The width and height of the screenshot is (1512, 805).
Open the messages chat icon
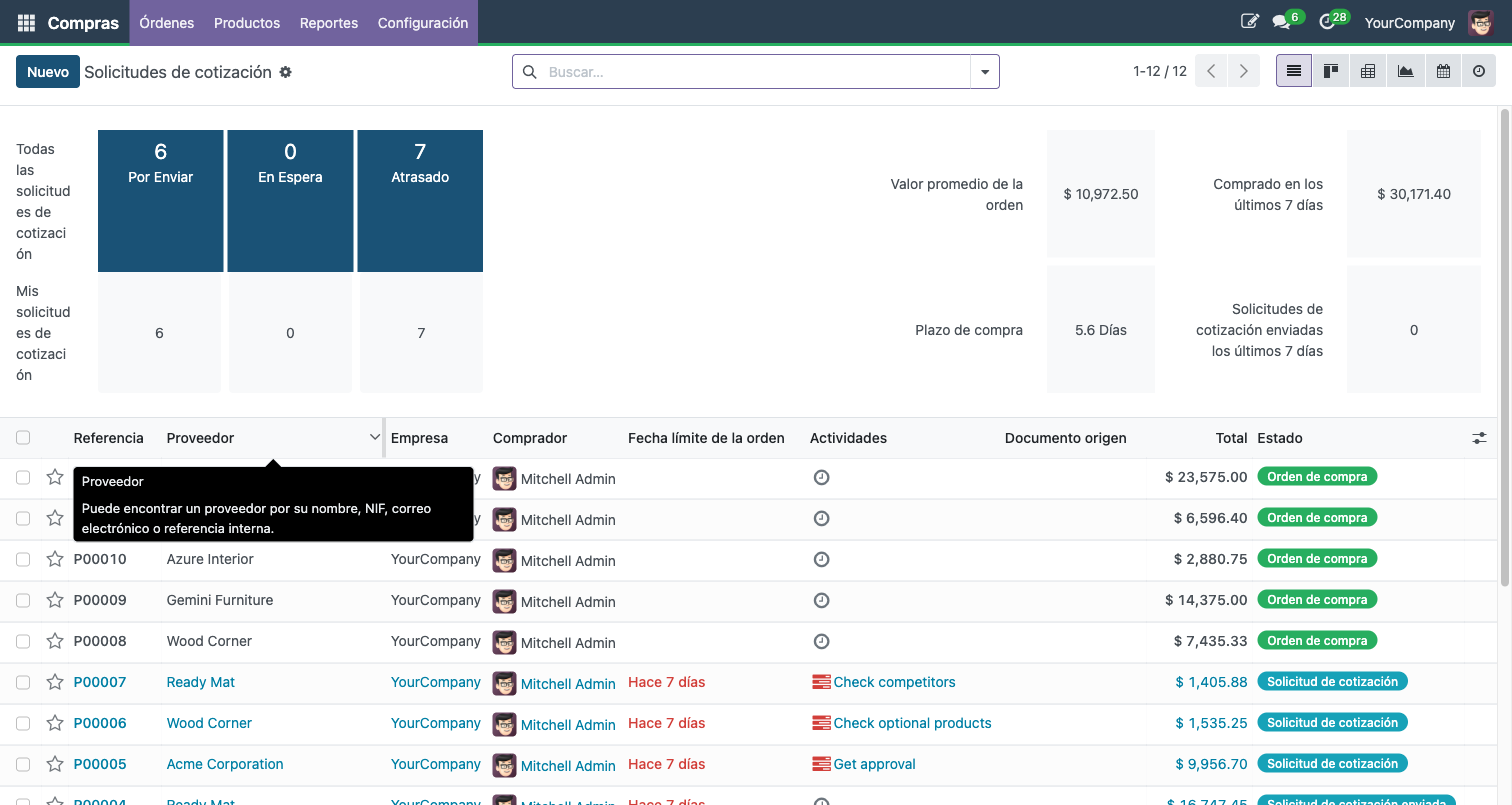coord(1280,22)
